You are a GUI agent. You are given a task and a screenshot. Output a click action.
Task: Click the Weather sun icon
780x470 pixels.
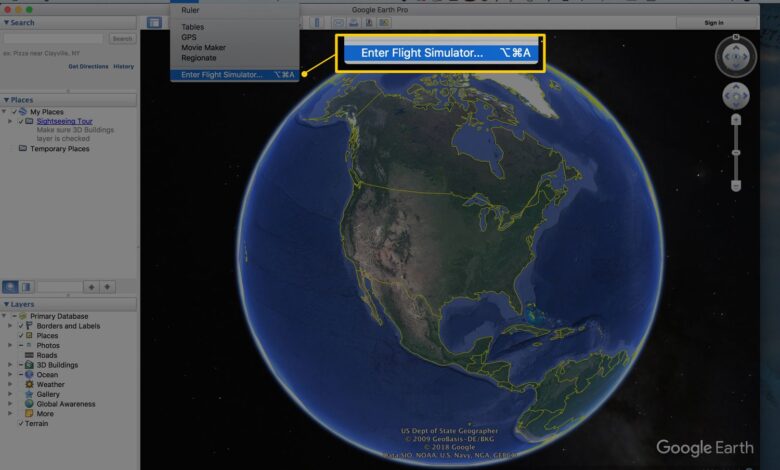[x=29, y=384]
